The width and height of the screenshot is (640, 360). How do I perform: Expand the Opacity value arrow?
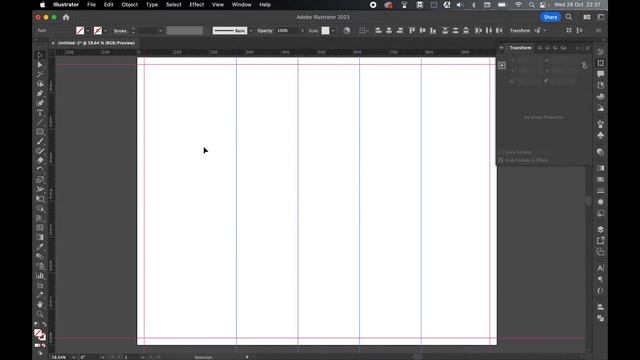coord(302,31)
